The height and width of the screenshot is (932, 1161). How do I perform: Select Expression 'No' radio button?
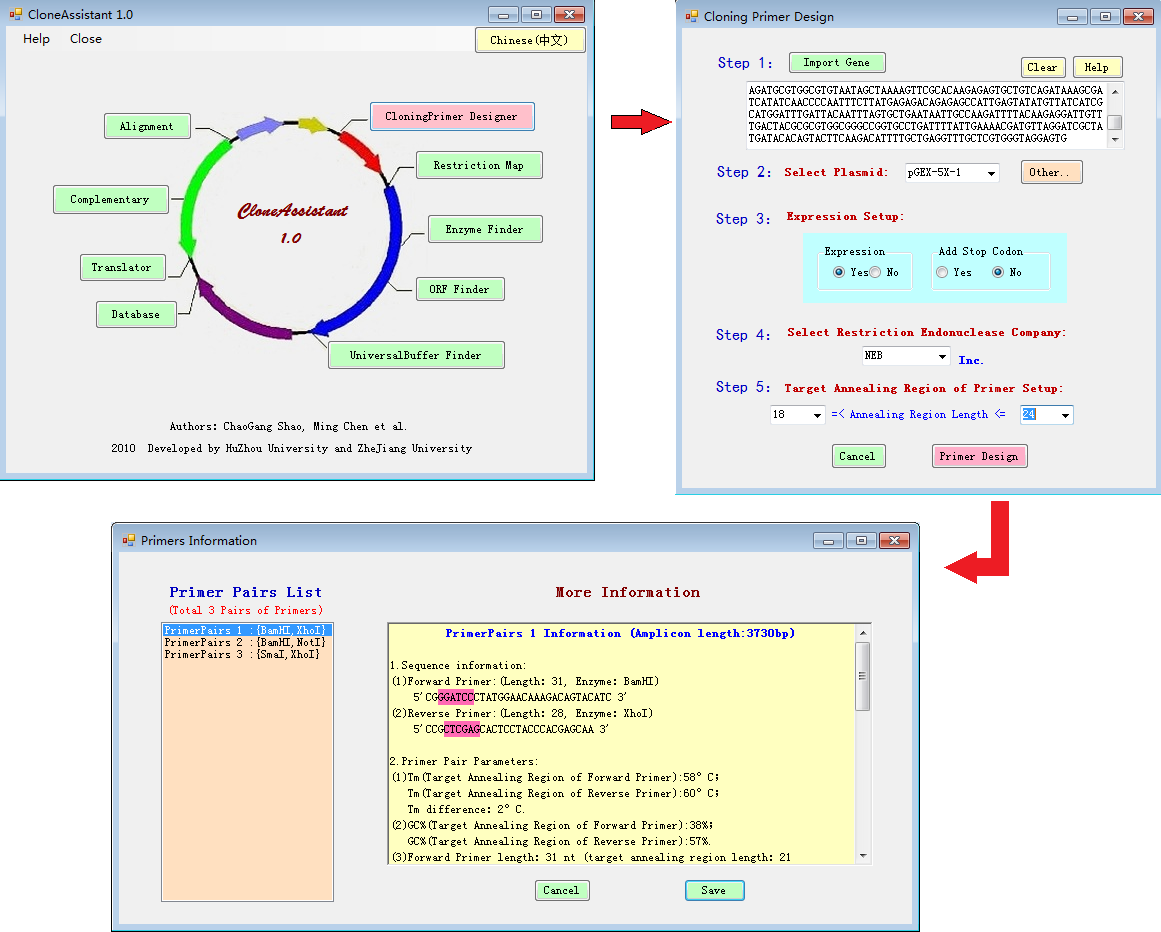coord(876,273)
